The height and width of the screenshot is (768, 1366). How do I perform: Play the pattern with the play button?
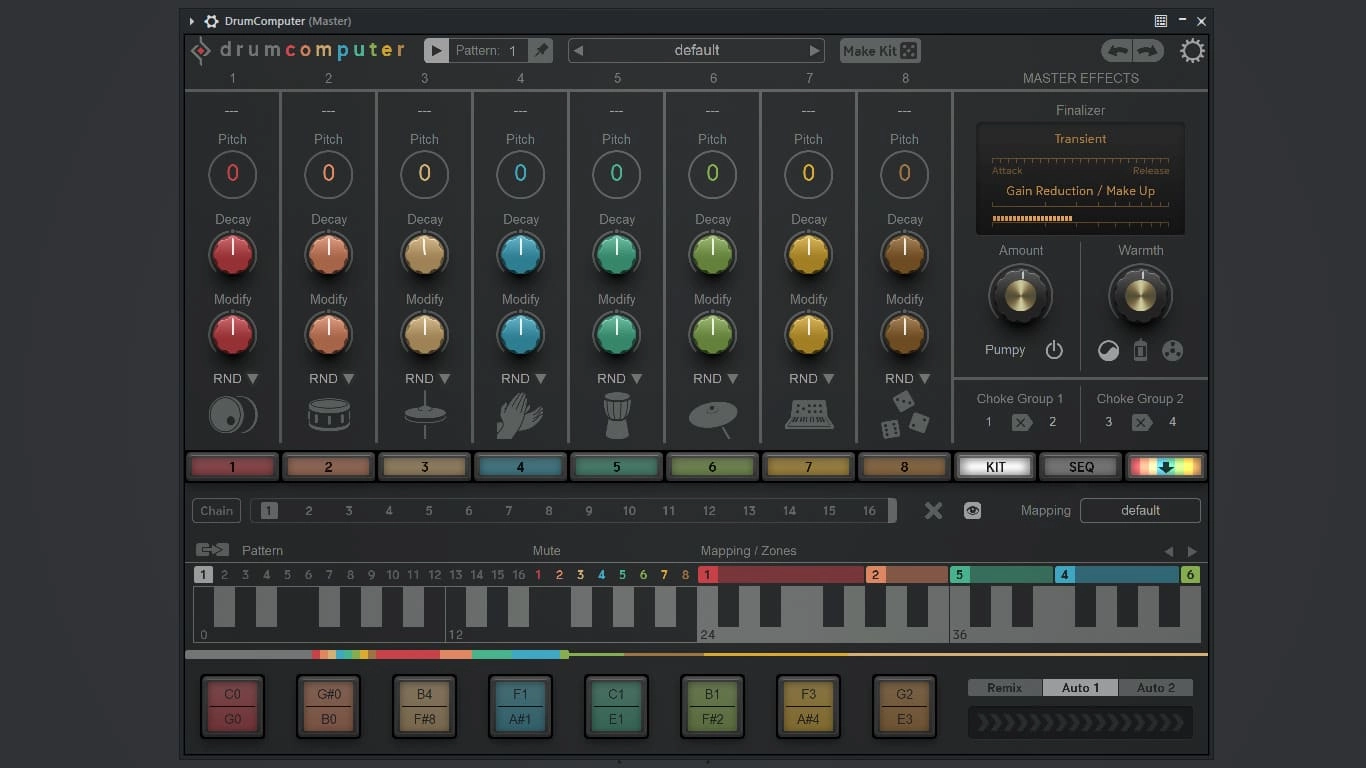pyautogui.click(x=436, y=50)
